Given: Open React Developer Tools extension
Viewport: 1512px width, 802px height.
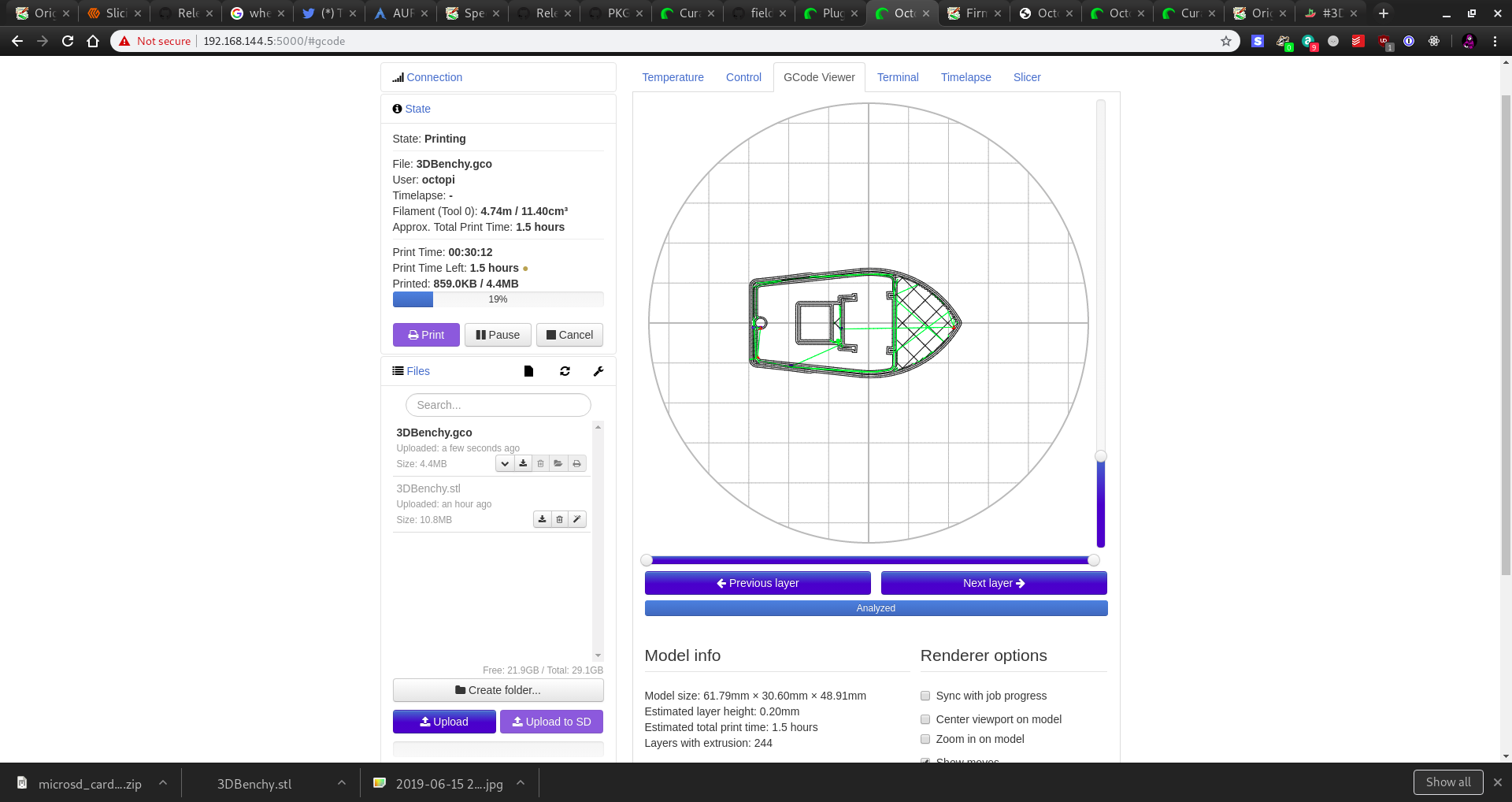Looking at the screenshot, I should tap(1434, 41).
